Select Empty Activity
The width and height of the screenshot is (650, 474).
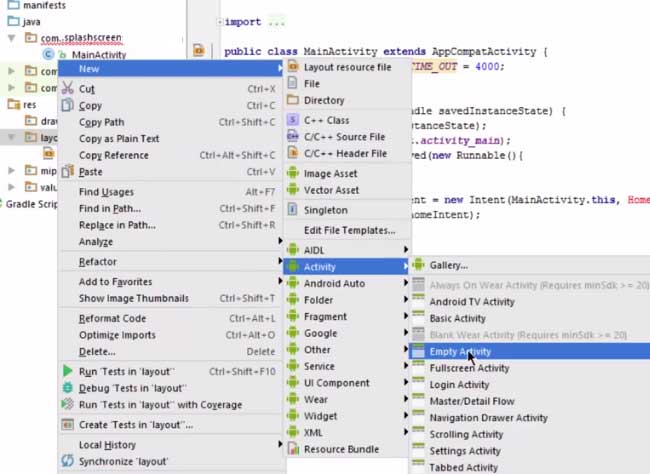529,351
